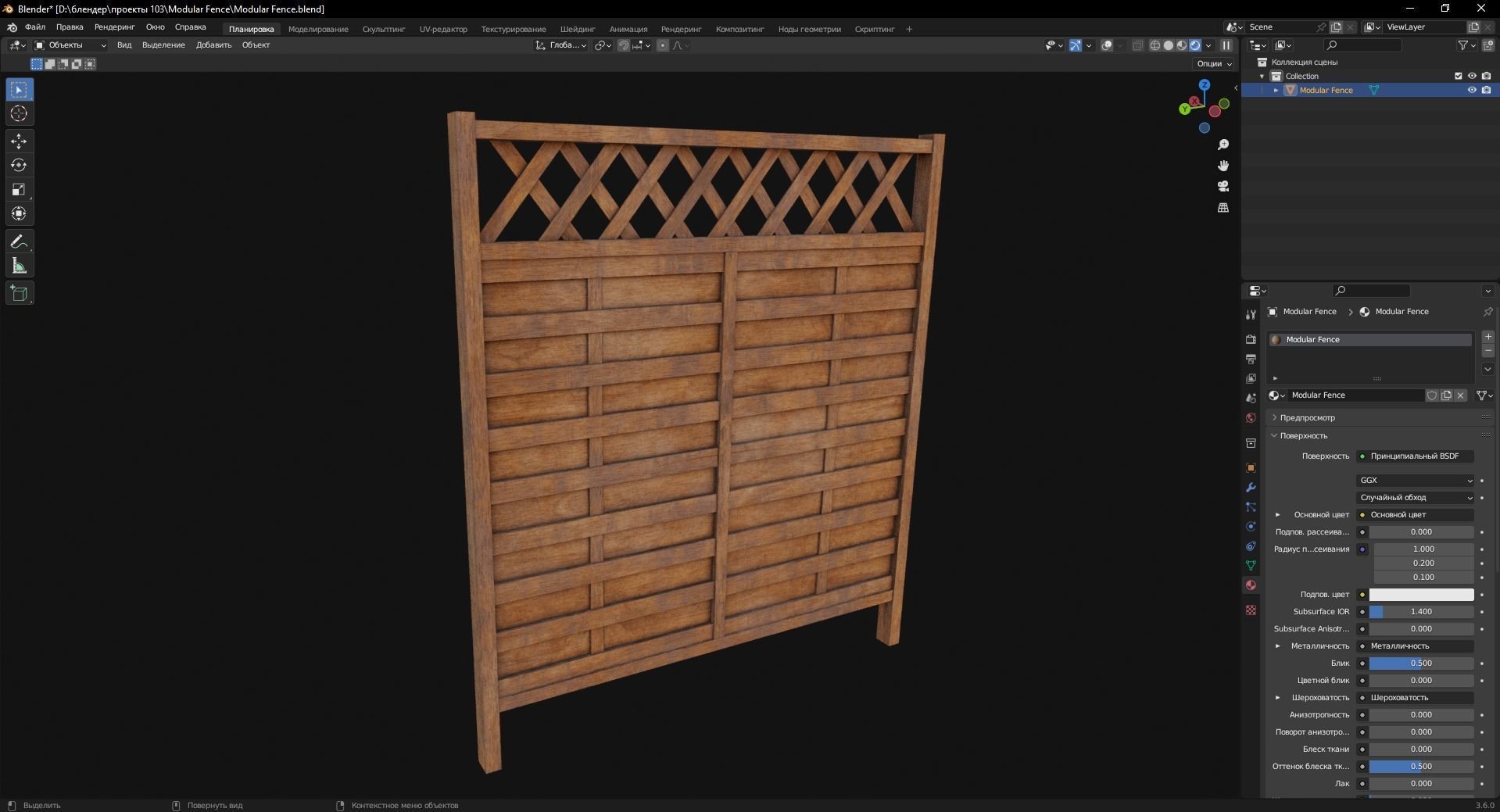Image resolution: width=1500 pixels, height=812 pixels.
Task: Toggle camera view with camera icon
Action: click(x=1223, y=187)
